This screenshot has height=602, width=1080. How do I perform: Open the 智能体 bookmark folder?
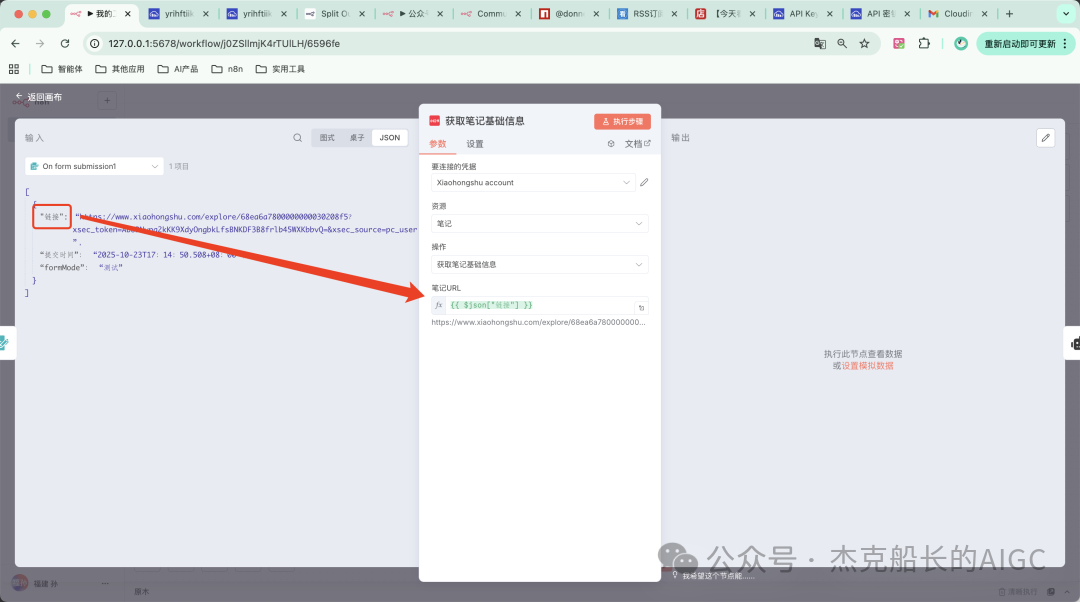[62, 69]
